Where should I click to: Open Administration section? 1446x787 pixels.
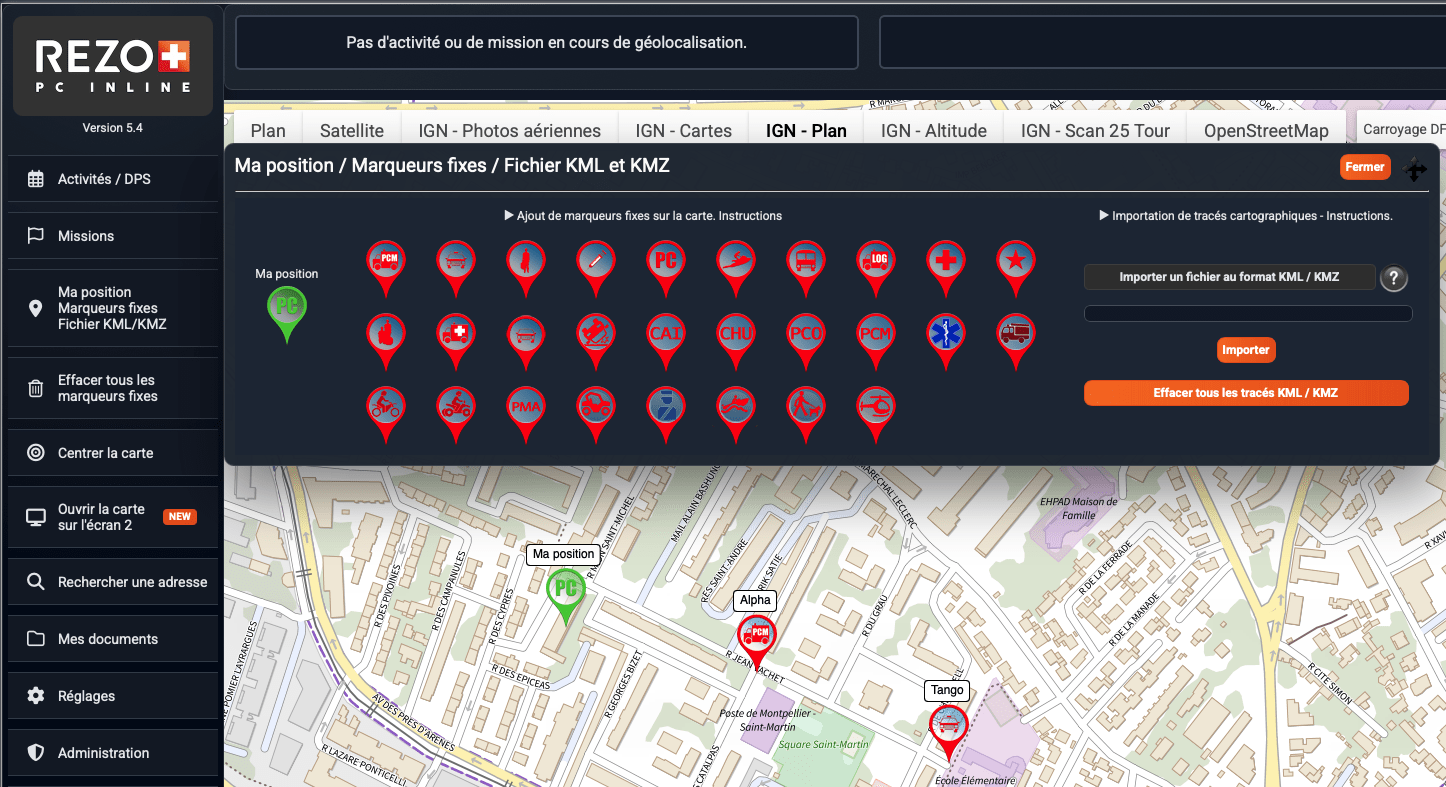(x=113, y=753)
